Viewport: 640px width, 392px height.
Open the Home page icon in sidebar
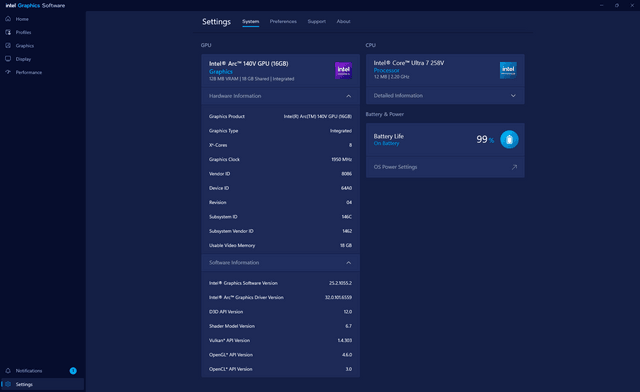8,19
